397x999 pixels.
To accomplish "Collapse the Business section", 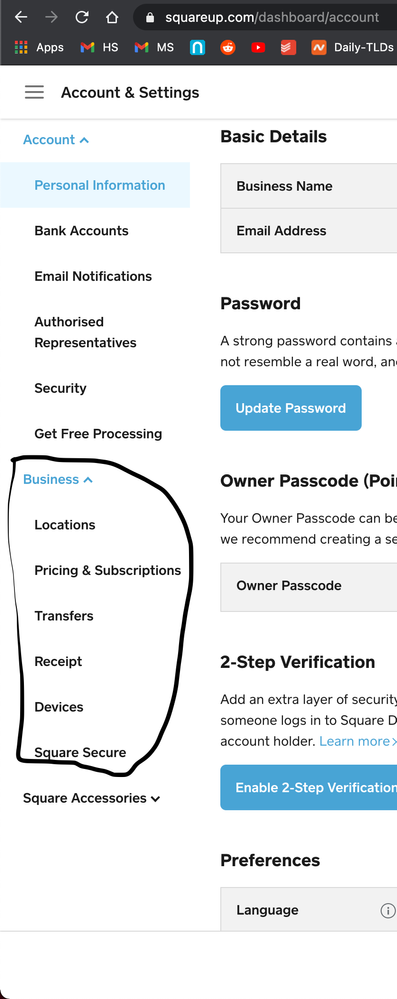I will tap(58, 479).
